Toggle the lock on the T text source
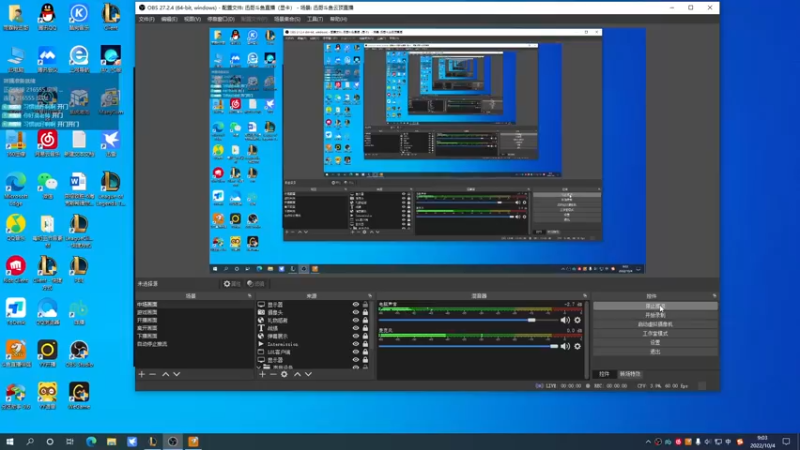Image resolution: width=800 pixels, height=450 pixels. click(365, 328)
